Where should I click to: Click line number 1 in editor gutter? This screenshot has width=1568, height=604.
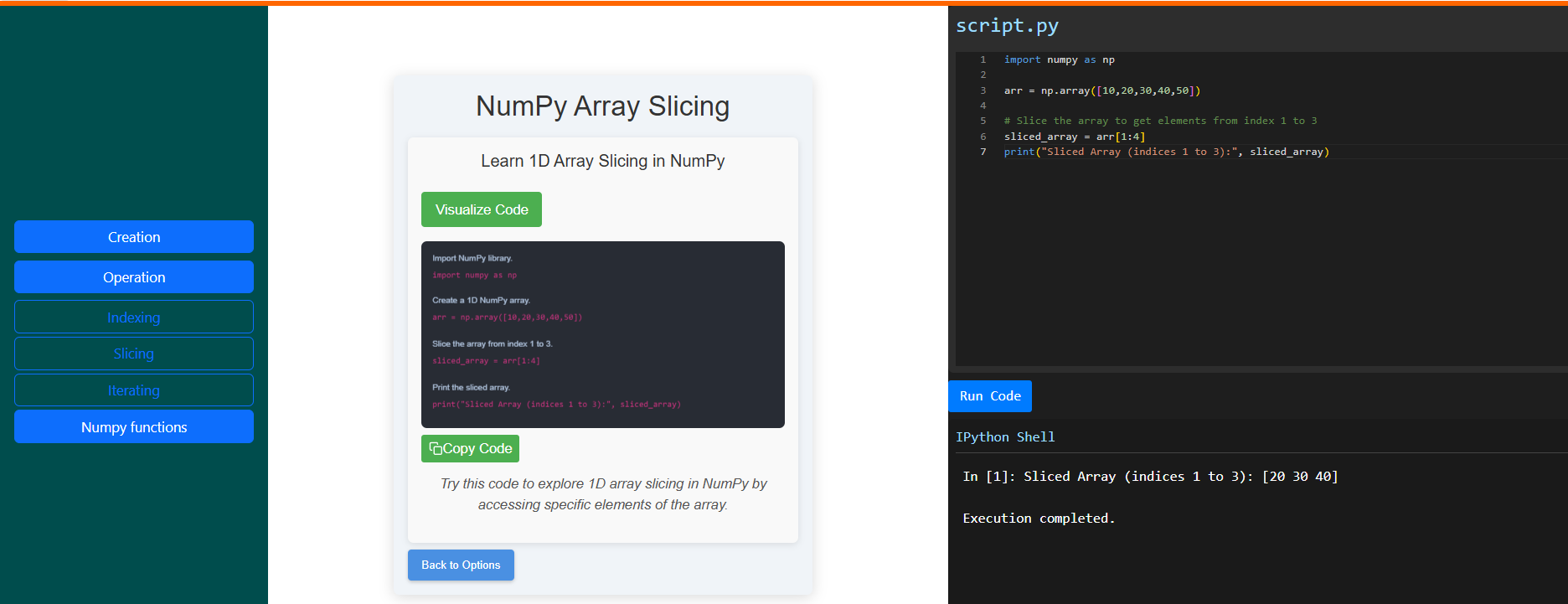(983, 59)
